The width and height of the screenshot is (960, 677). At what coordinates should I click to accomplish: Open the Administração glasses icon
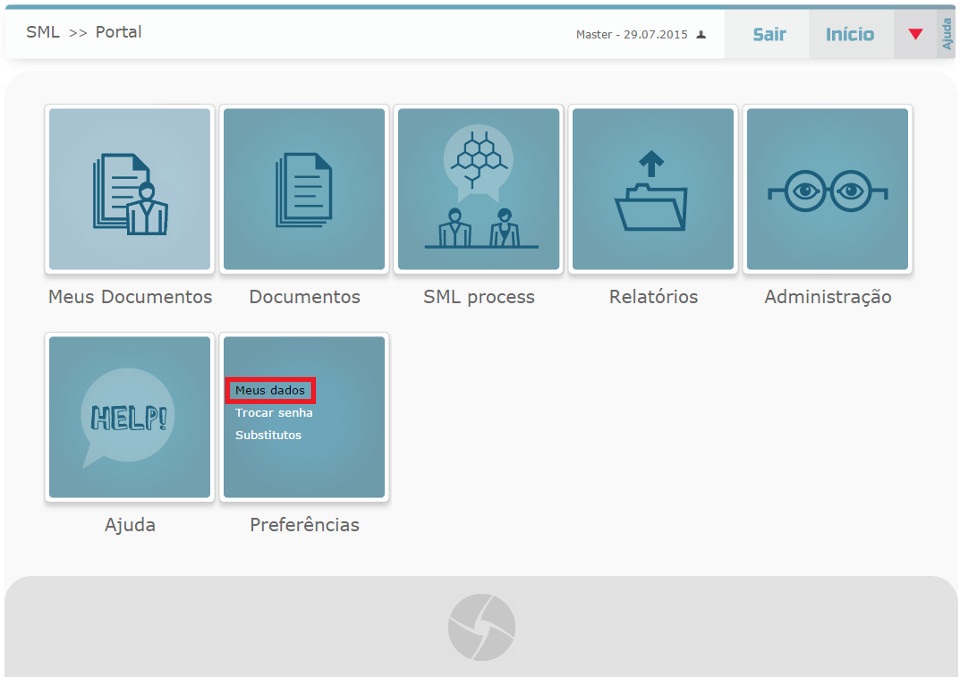coord(827,190)
